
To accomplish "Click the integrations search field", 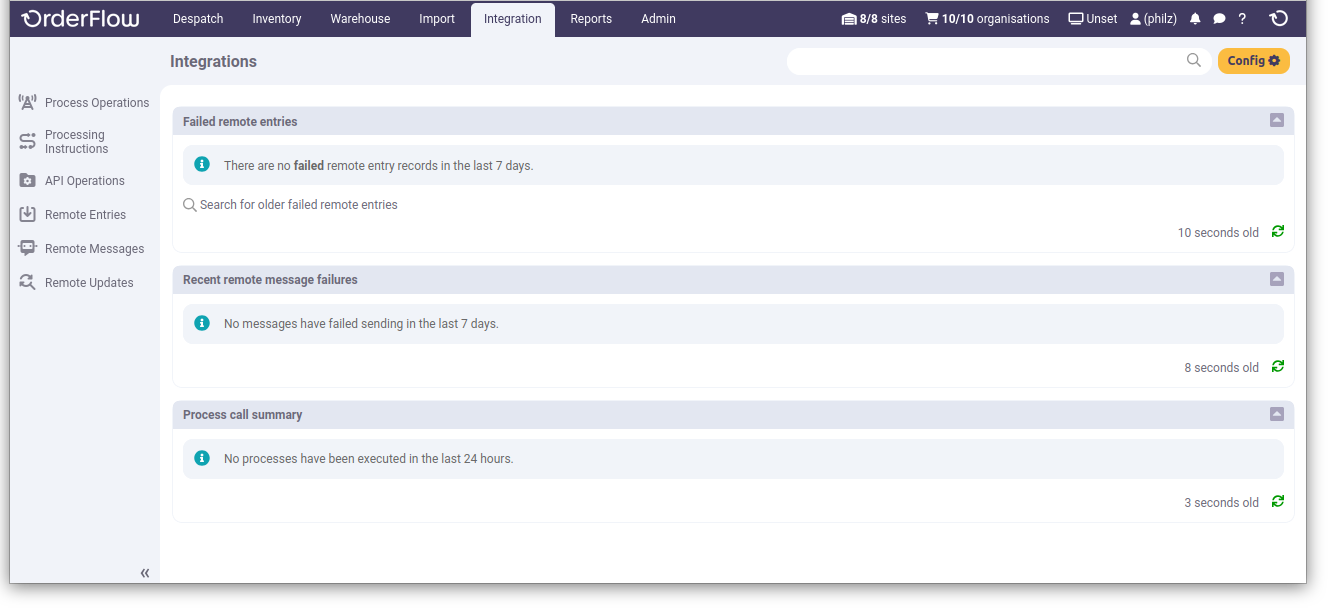I will (990, 60).
